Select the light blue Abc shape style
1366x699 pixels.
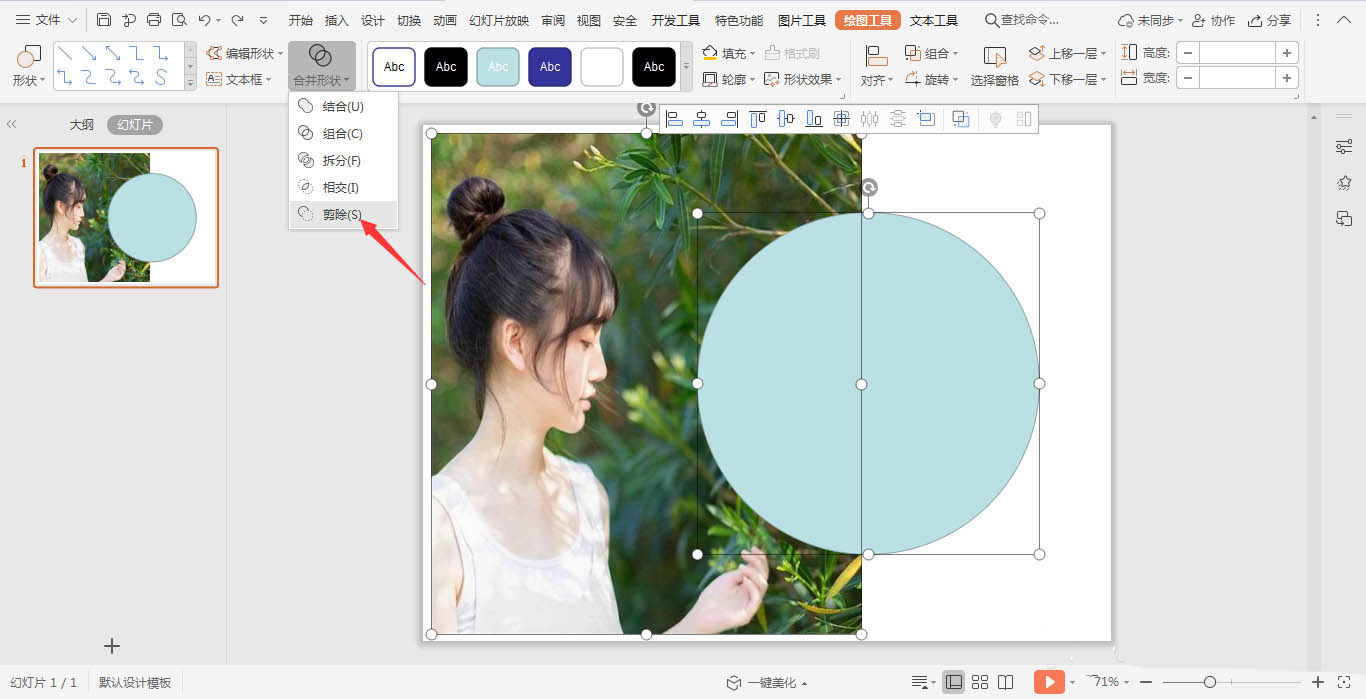[498, 67]
